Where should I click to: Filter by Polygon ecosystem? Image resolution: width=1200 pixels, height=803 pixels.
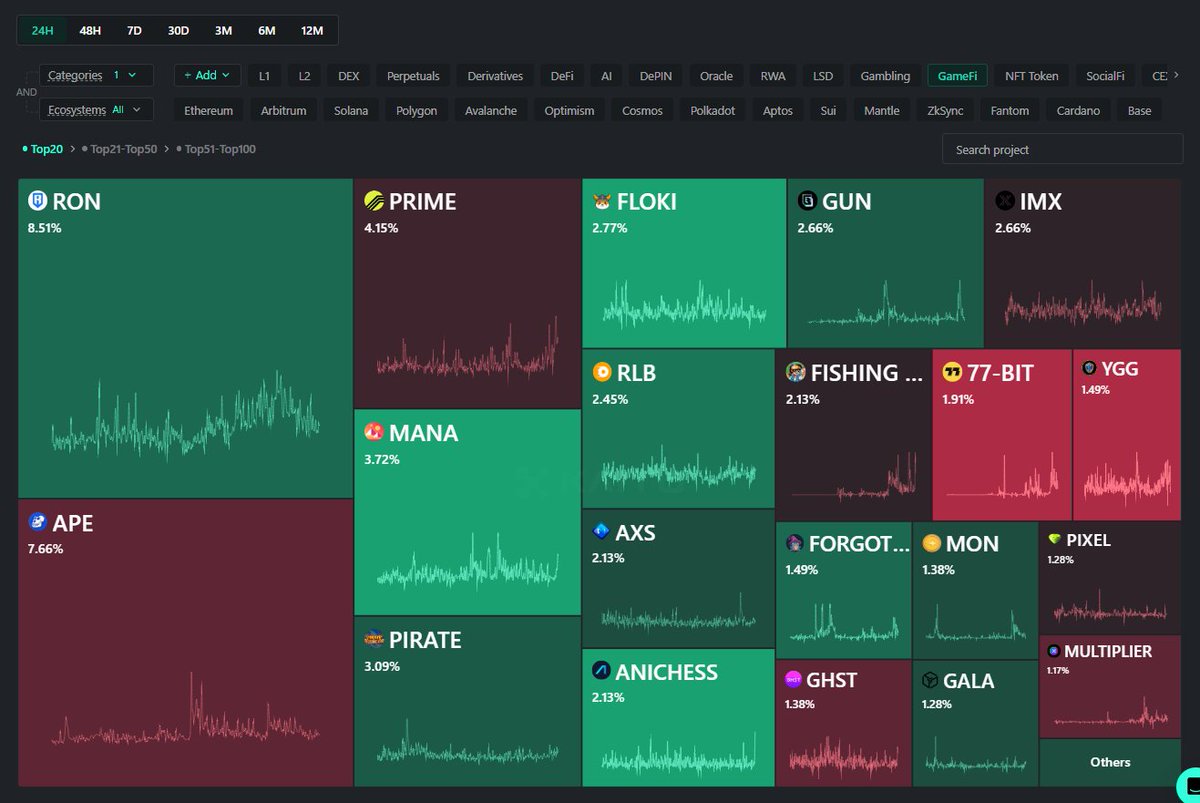pyautogui.click(x=416, y=111)
